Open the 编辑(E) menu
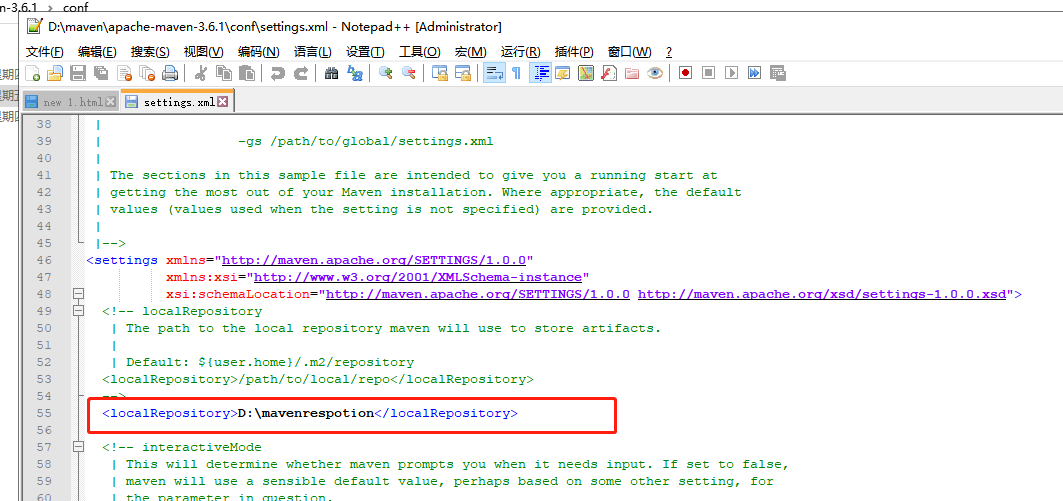Image resolution: width=1063 pixels, height=501 pixels. coord(97,52)
